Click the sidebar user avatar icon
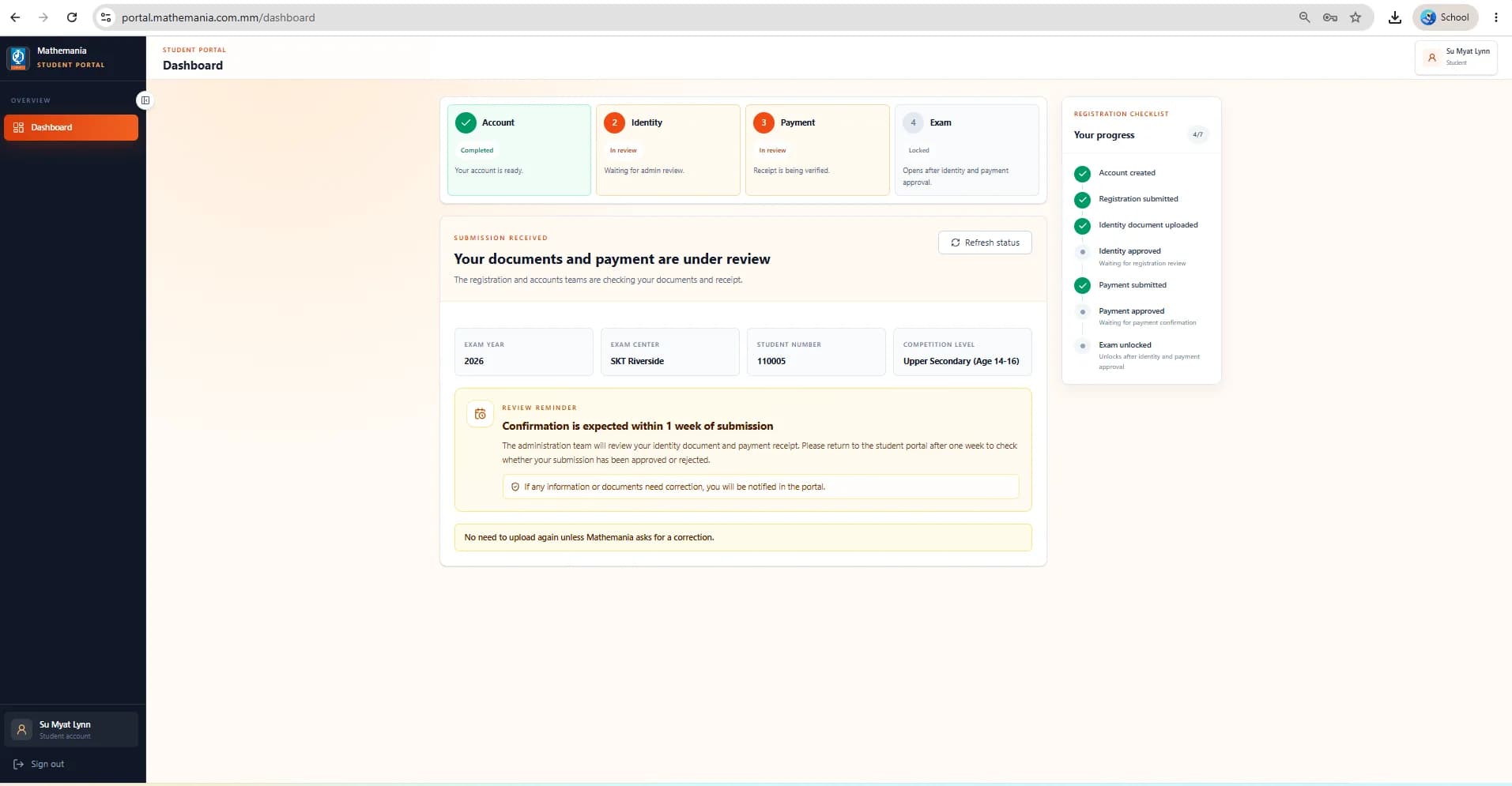Viewport: 1512px width, 786px height. [22, 730]
